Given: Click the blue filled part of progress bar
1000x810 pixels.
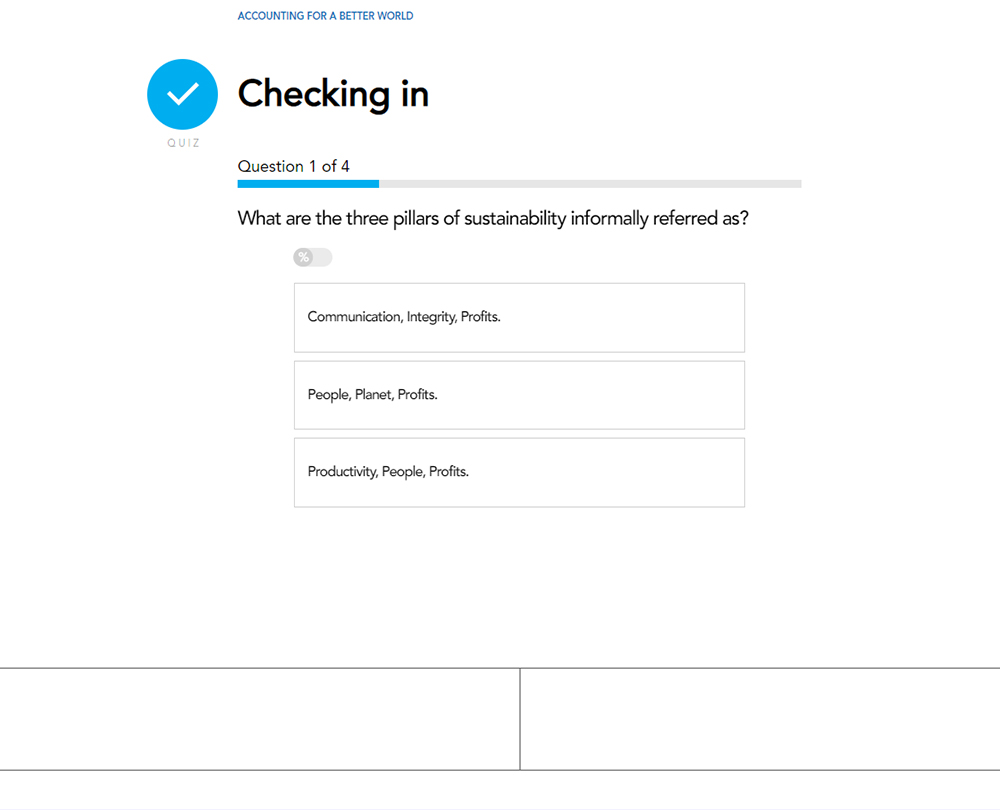Looking at the screenshot, I should (x=308, y=184).
